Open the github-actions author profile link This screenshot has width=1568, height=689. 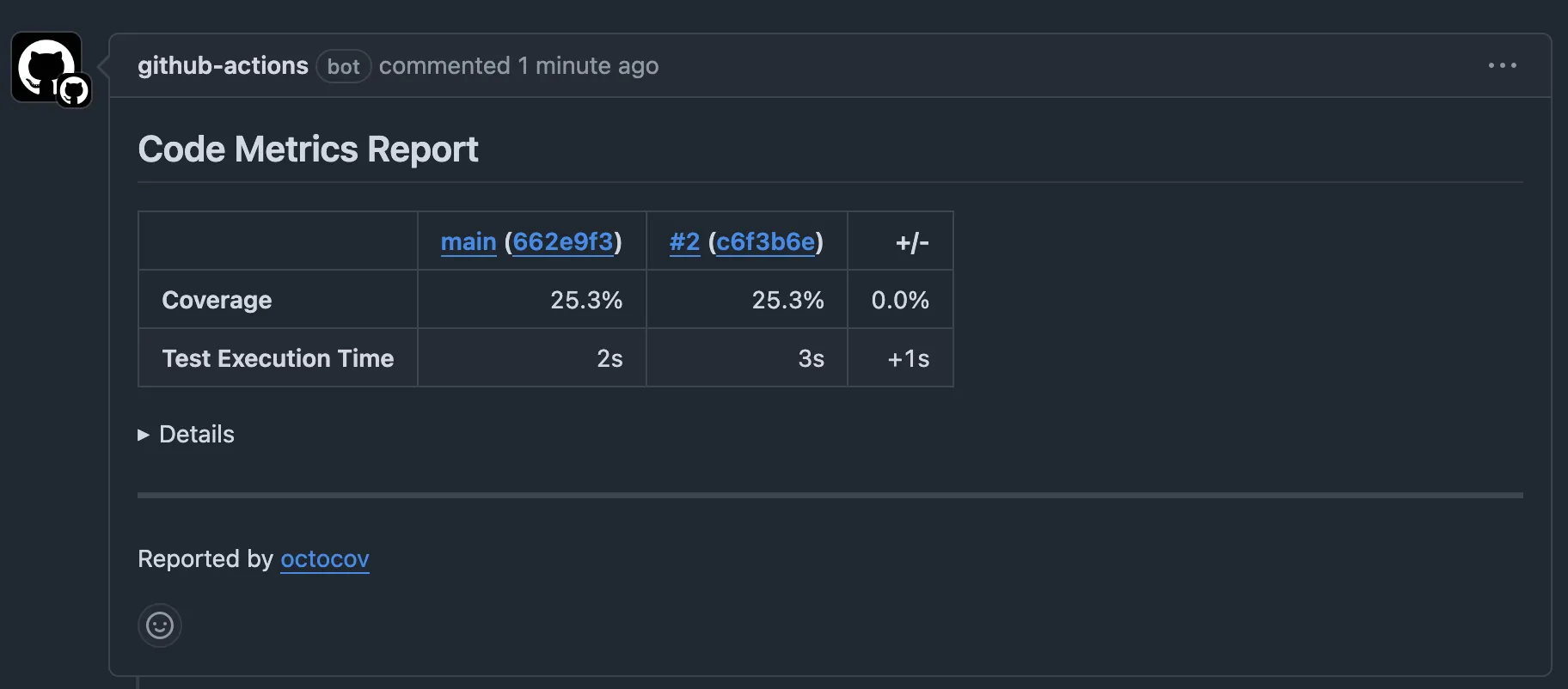click(223, 66)
